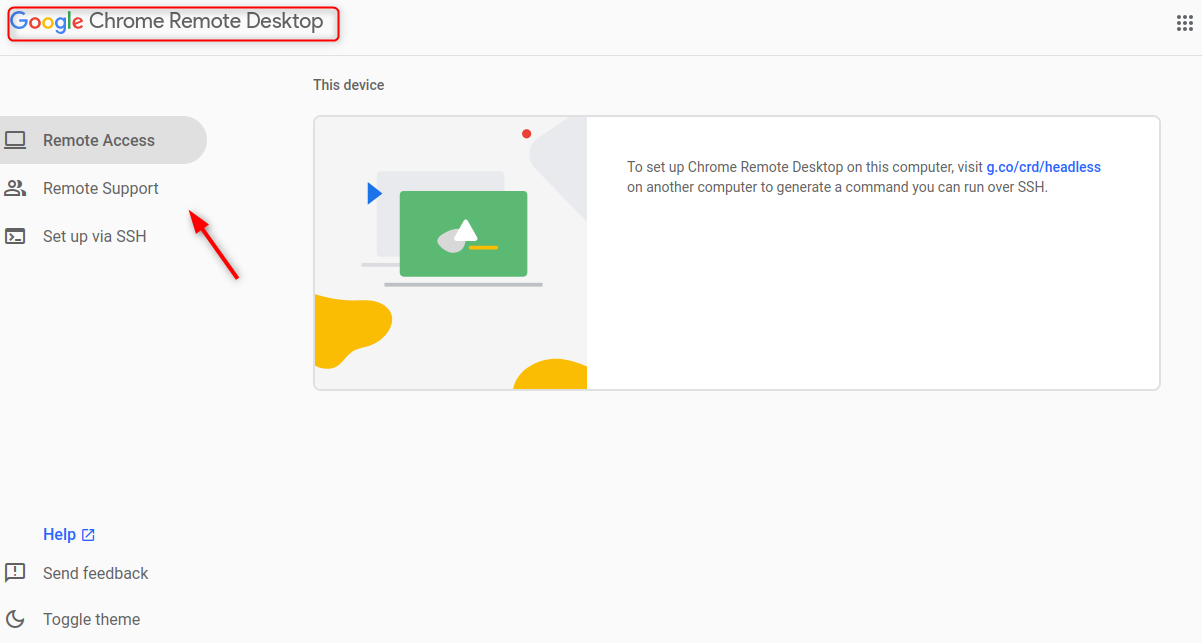Click the green monitor setup illustration

click(x=461, y=233)
